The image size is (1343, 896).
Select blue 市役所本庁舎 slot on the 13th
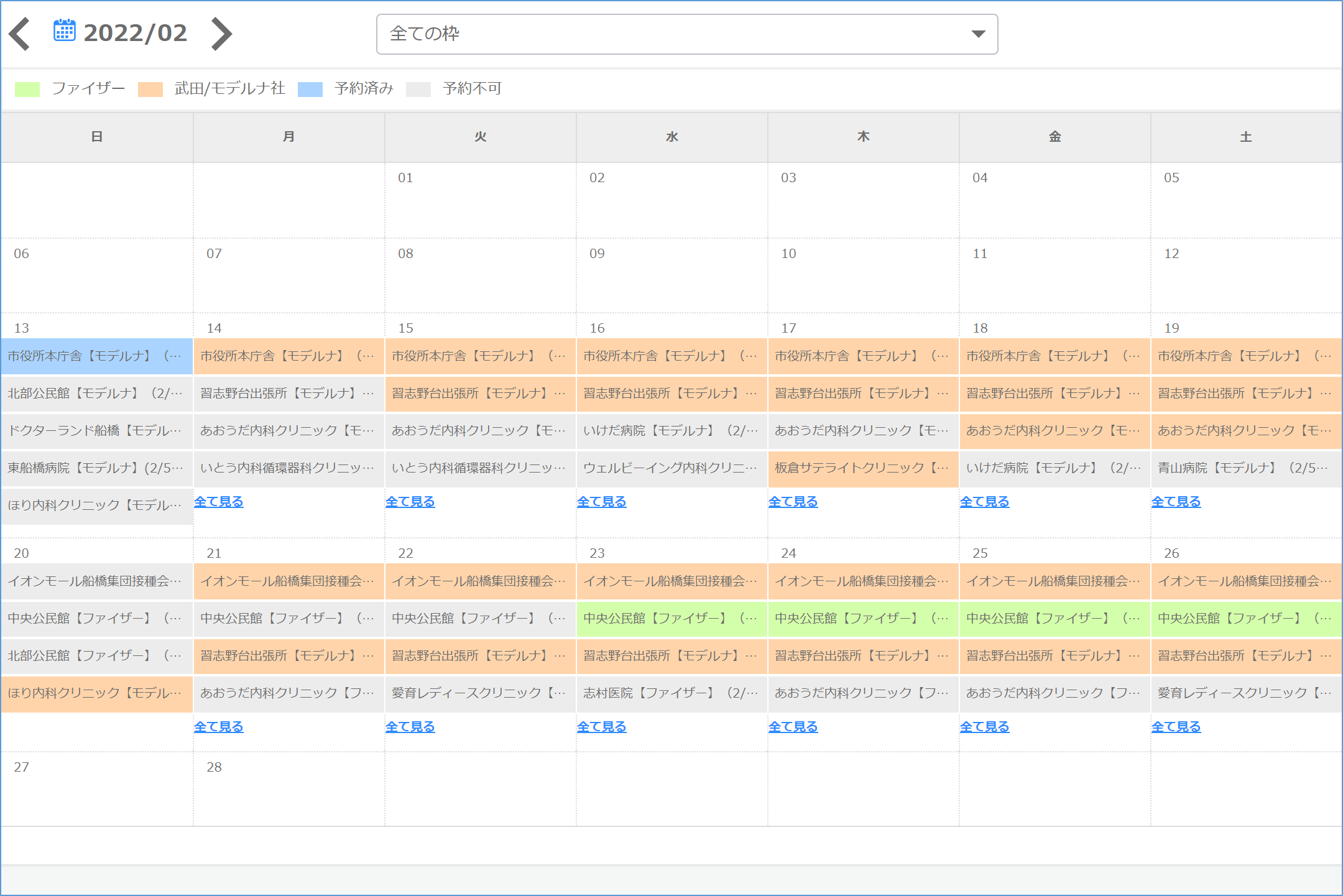pyautogui.click(x=97, y=356)
